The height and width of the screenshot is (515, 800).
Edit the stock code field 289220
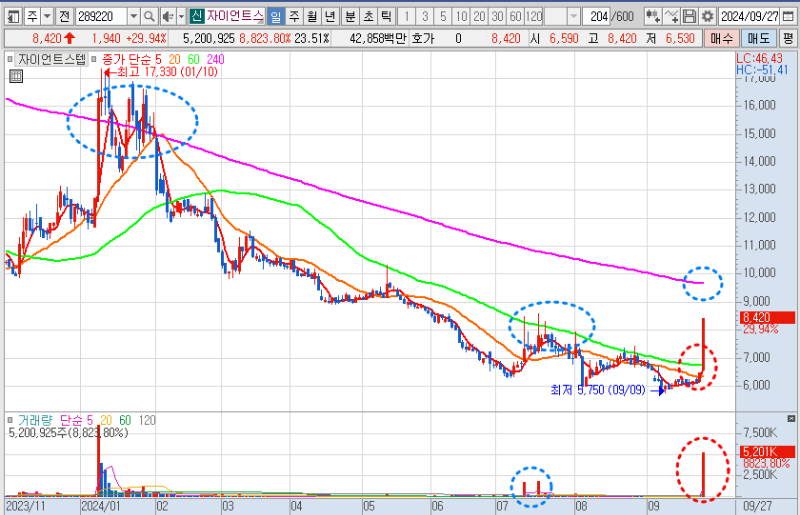[102, 17]
